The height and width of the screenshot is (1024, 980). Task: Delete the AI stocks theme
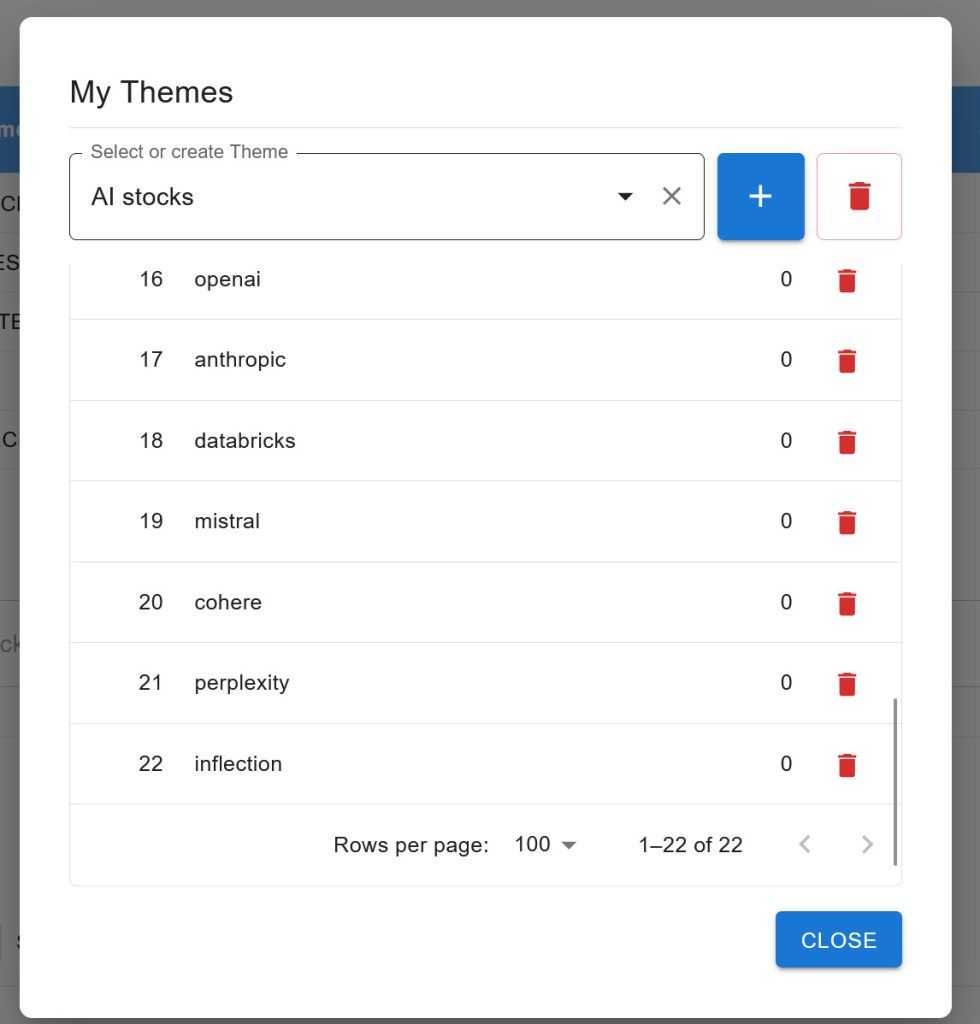[x=859, y=197]
